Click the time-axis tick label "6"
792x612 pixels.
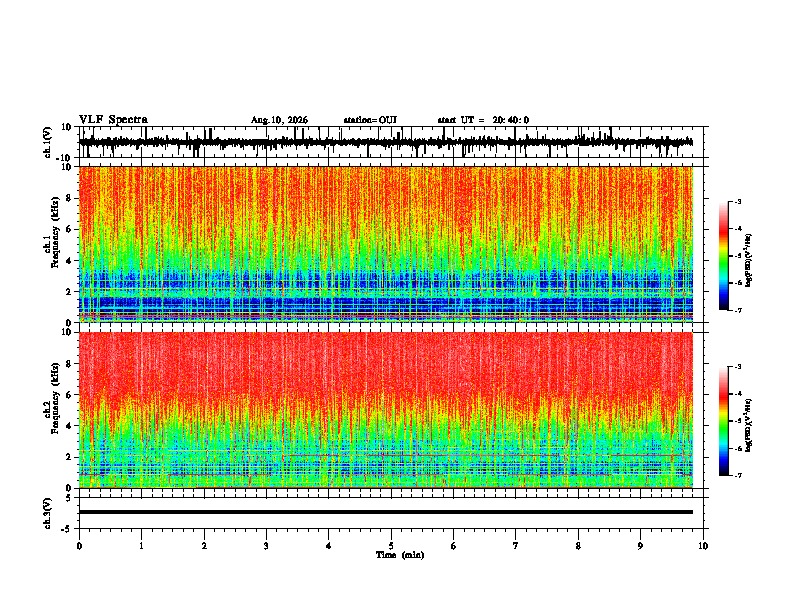click(x=454, y=546)
